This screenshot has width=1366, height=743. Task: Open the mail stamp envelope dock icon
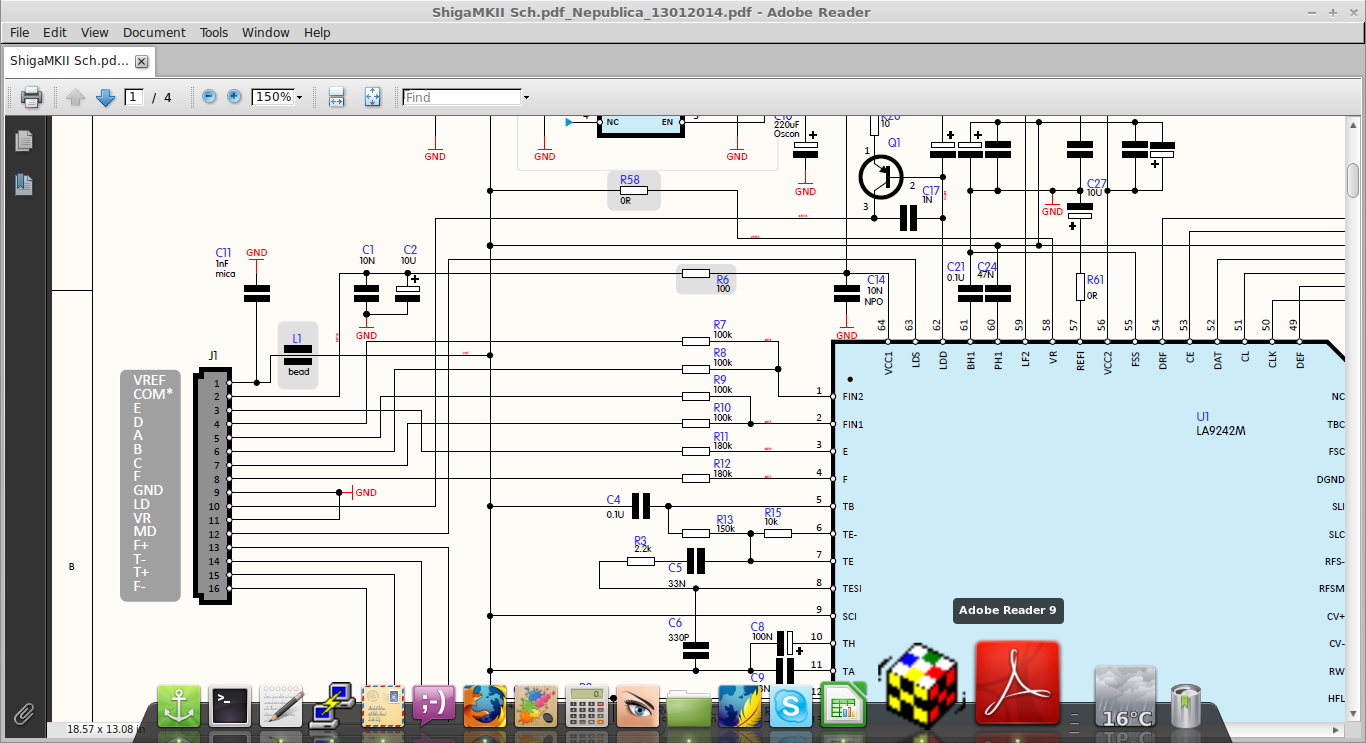point(383,706)
